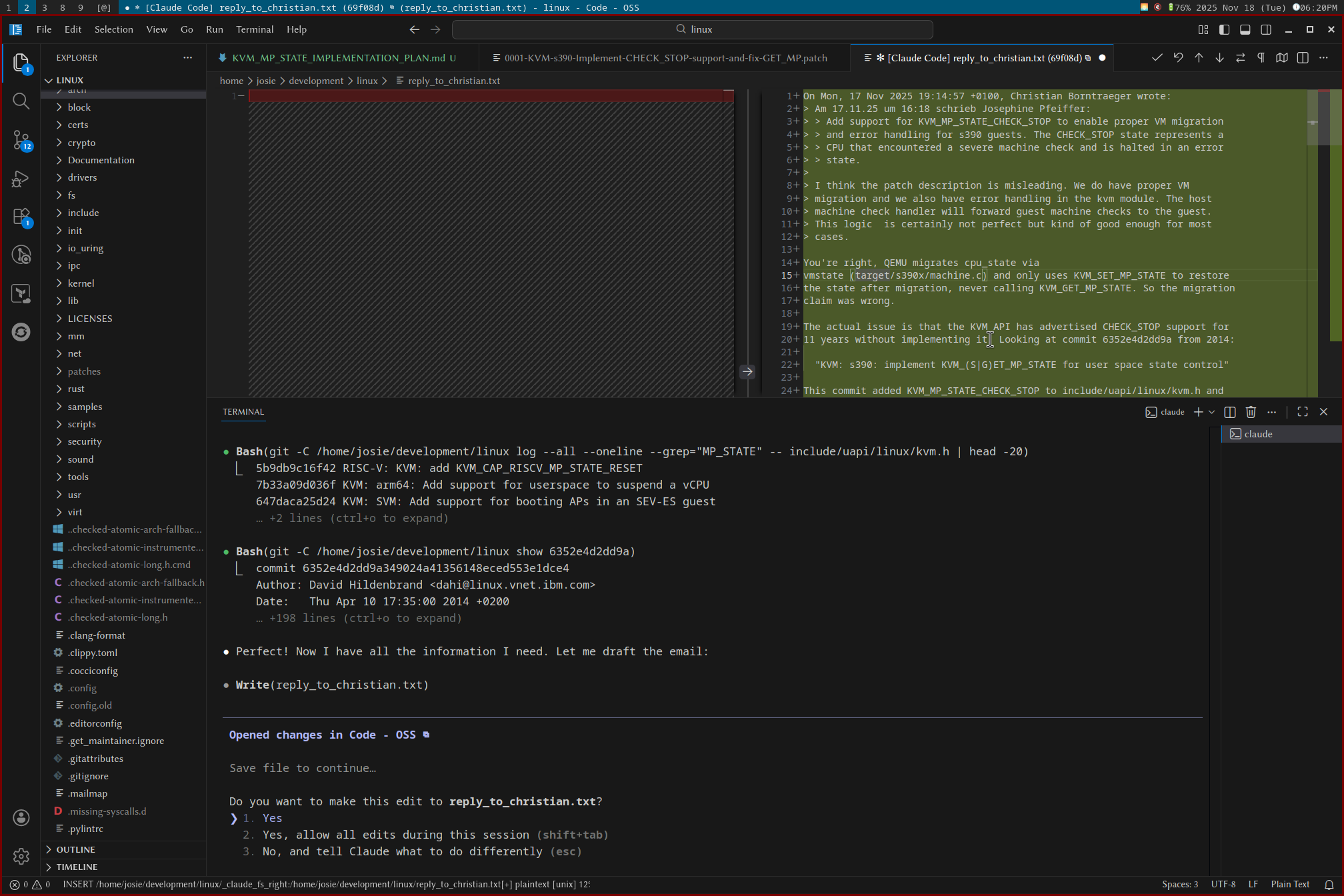Toggle whitespace trimming in diff editor

point(1261,58)
